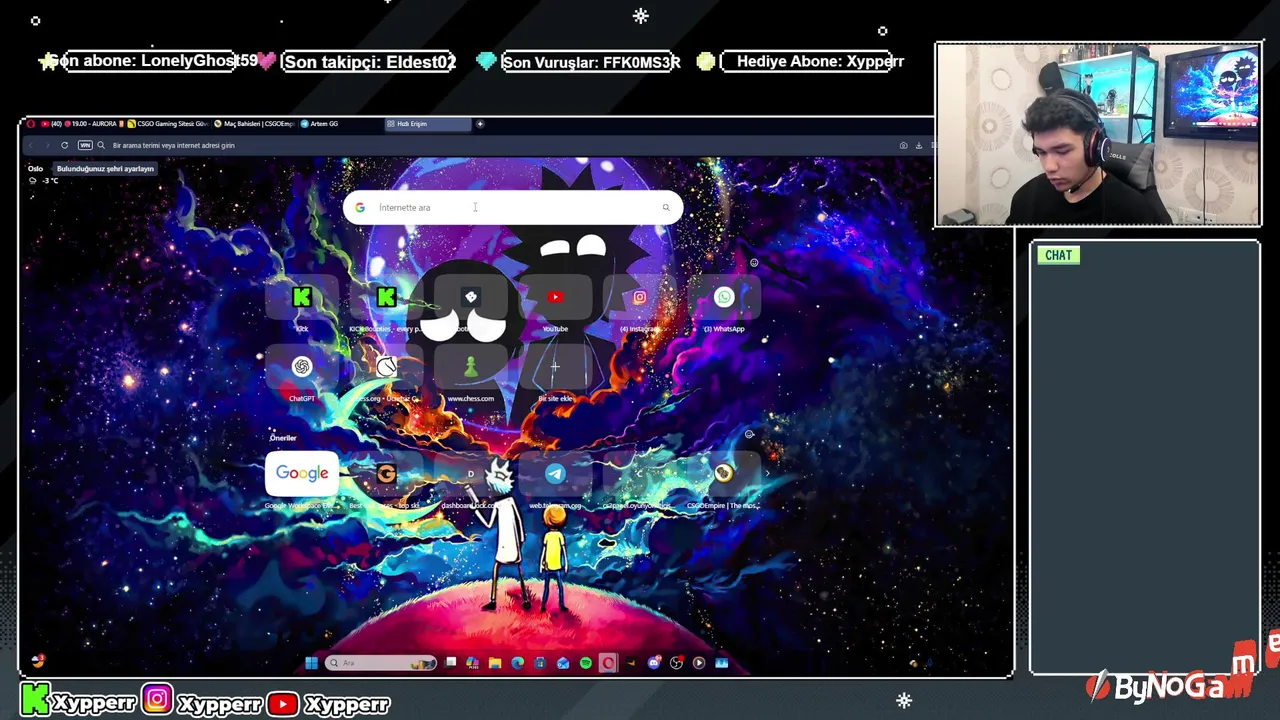Open the Windows Start button on the taskbar

[x=311, y=663]
